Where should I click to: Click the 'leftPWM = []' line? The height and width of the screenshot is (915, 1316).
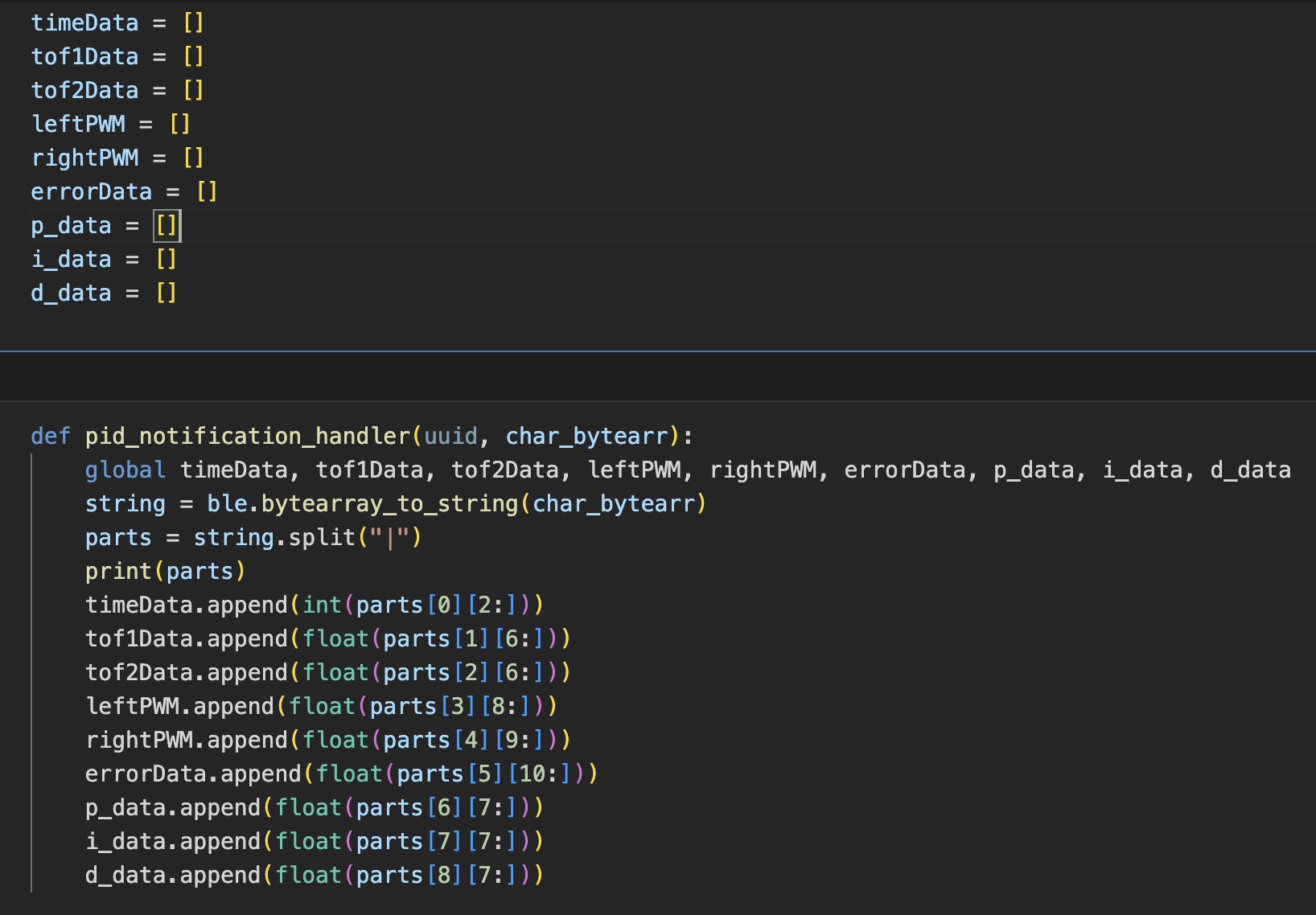click(111, 124)
